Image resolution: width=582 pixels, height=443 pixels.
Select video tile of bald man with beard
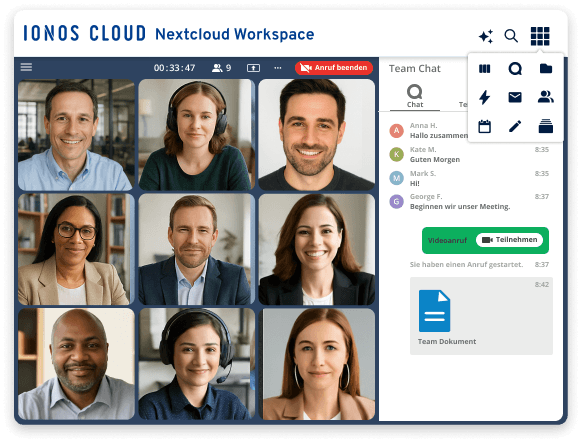coord(76,364)
